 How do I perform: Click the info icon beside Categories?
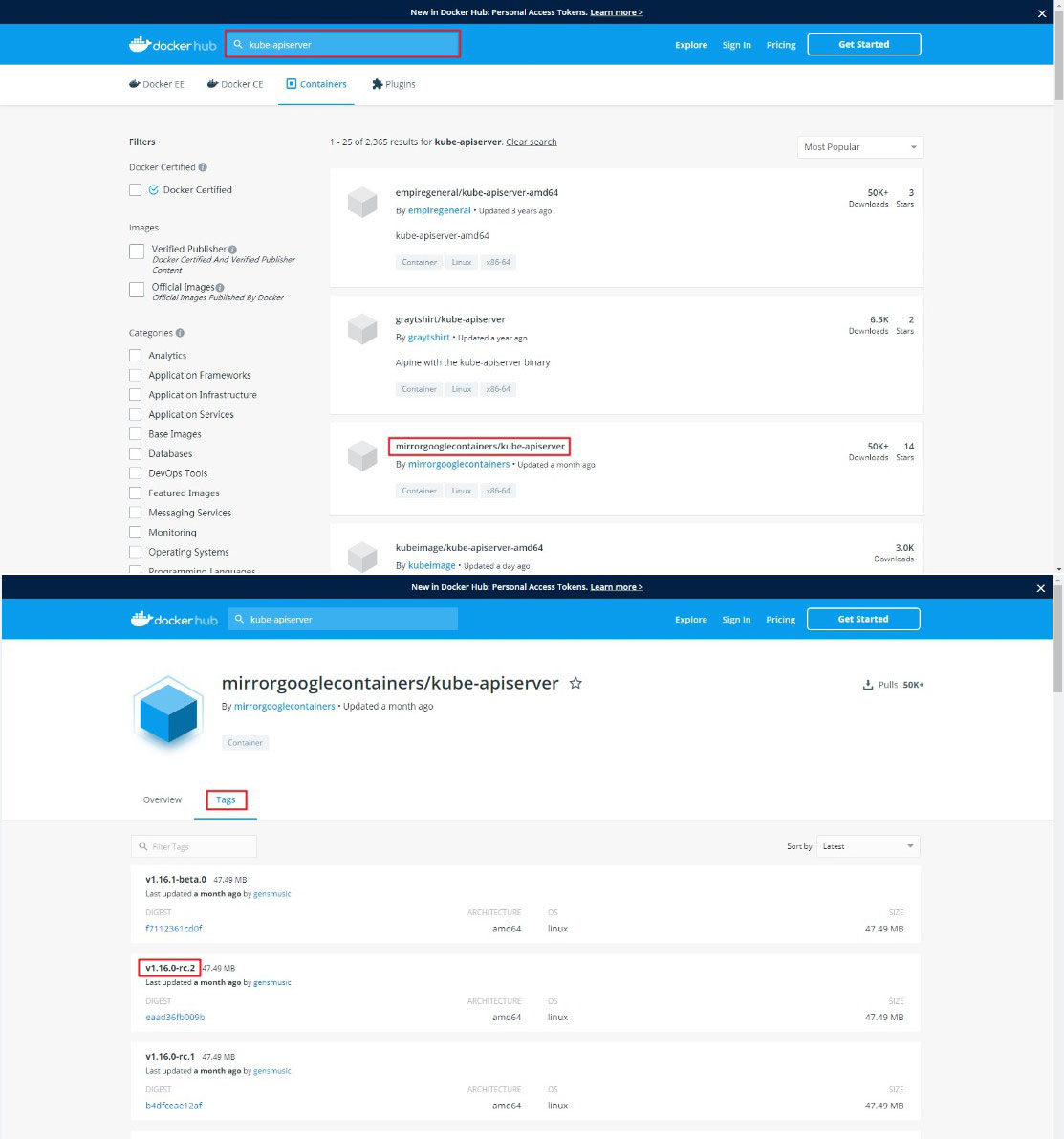[180, 333]
